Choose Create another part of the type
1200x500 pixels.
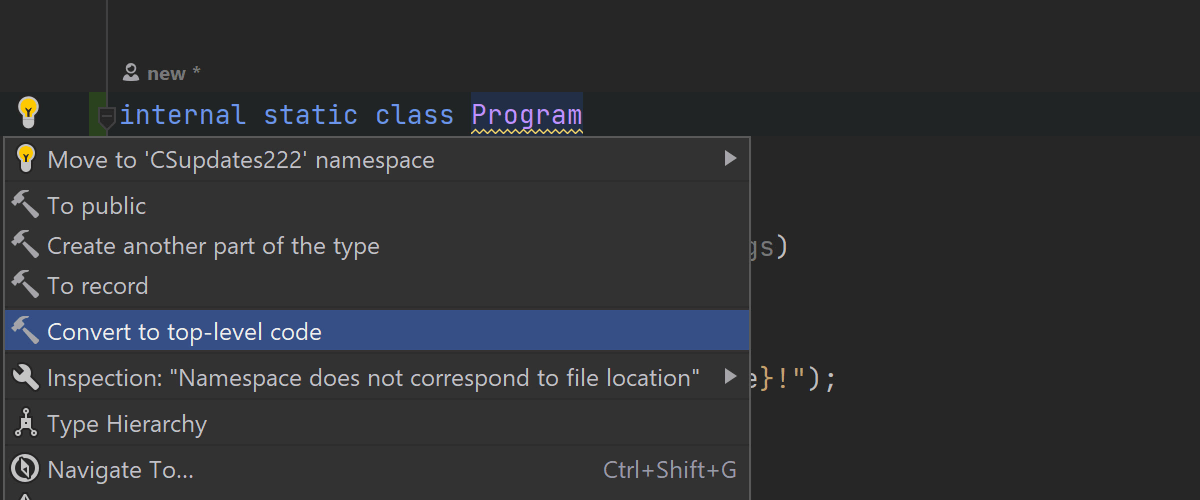pos(213,245)
